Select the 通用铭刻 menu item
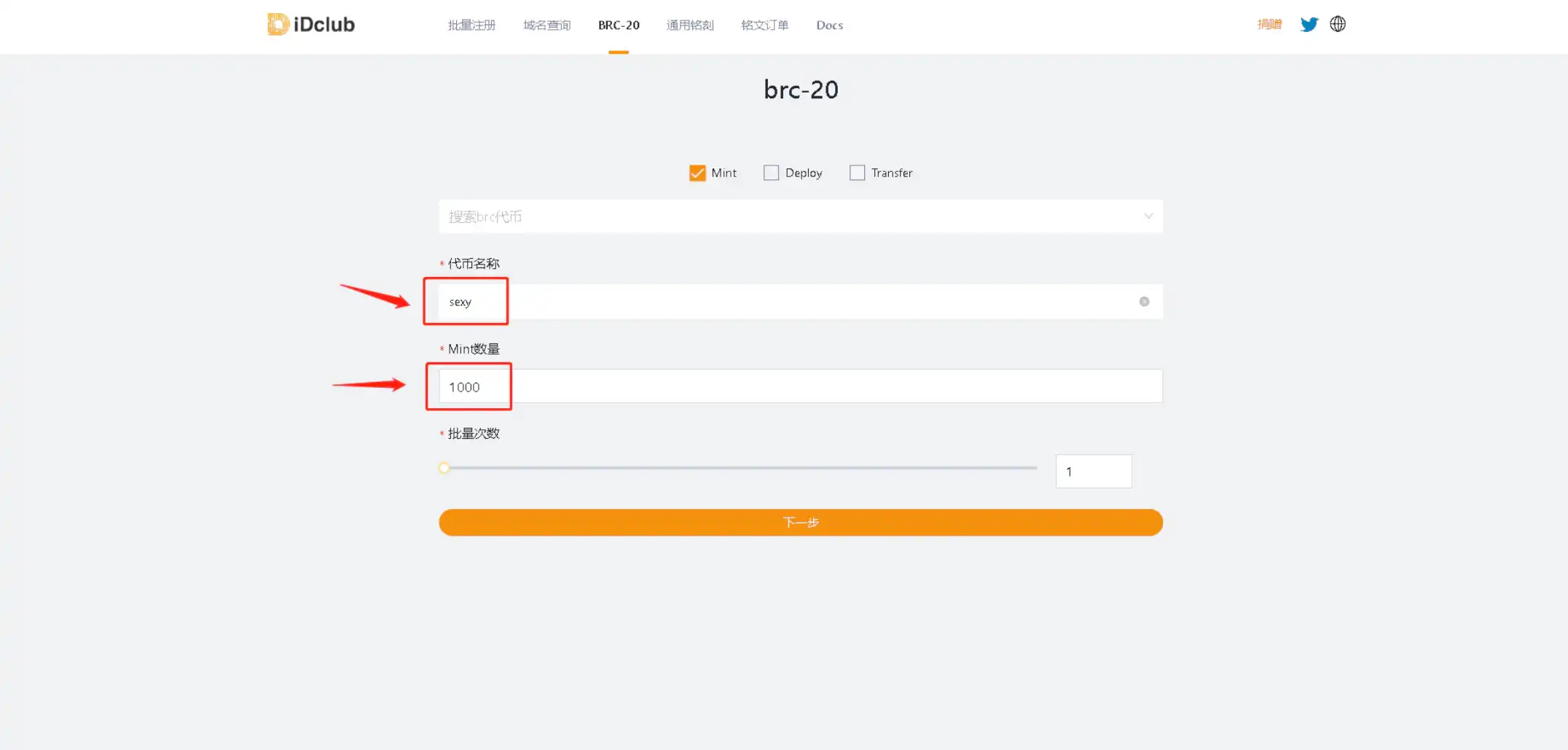 [x=689, y=25]
